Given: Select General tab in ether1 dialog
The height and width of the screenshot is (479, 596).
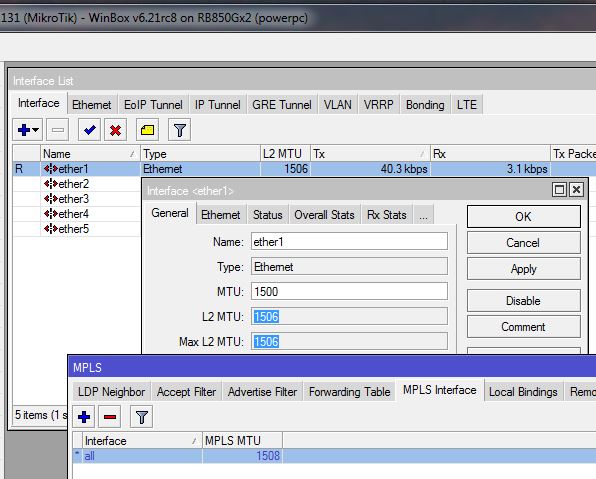Looking at the screenshot, I should [x=170, y=213].
